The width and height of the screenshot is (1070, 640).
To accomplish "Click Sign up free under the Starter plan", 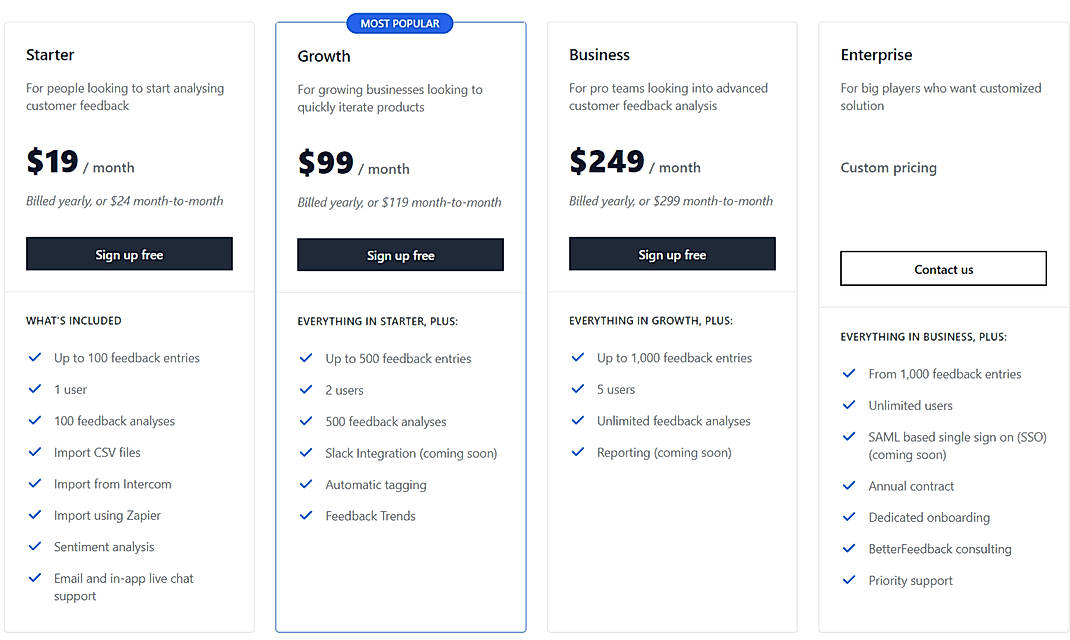I will (129, 253).
